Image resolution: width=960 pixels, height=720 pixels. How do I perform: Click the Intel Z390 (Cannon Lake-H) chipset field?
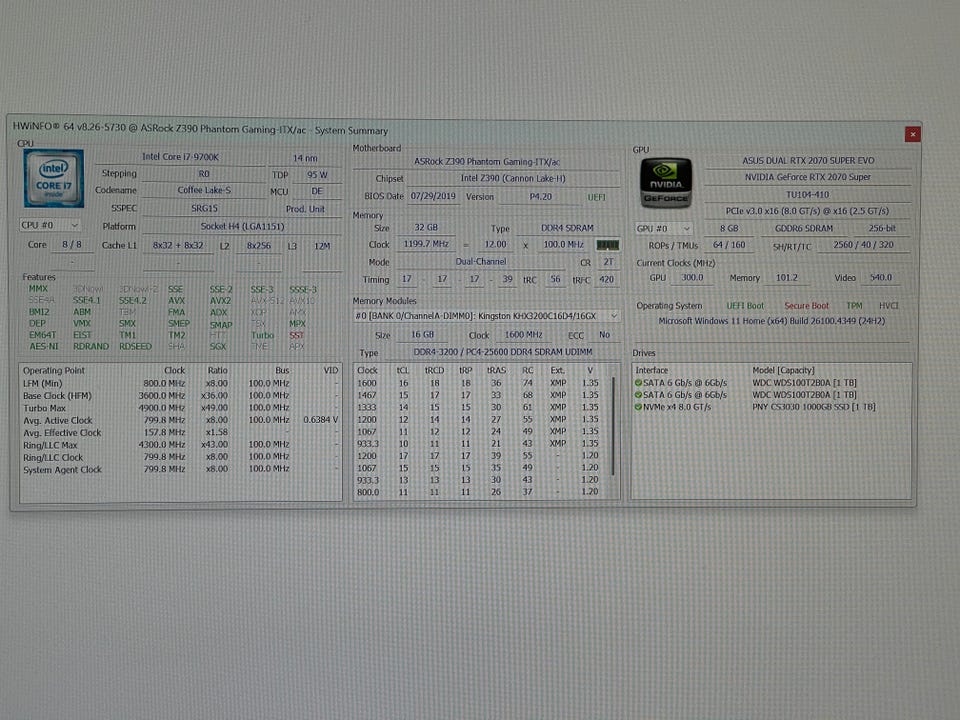(x=513, y=178)
